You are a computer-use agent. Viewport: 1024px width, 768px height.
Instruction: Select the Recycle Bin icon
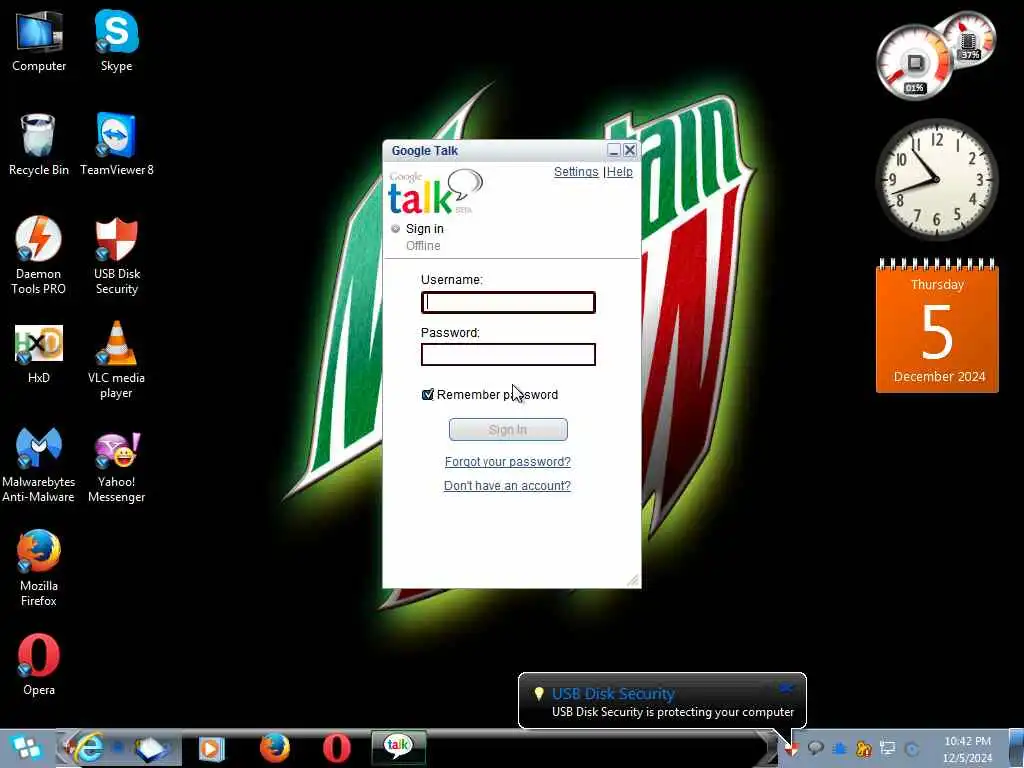click(39, 144)
